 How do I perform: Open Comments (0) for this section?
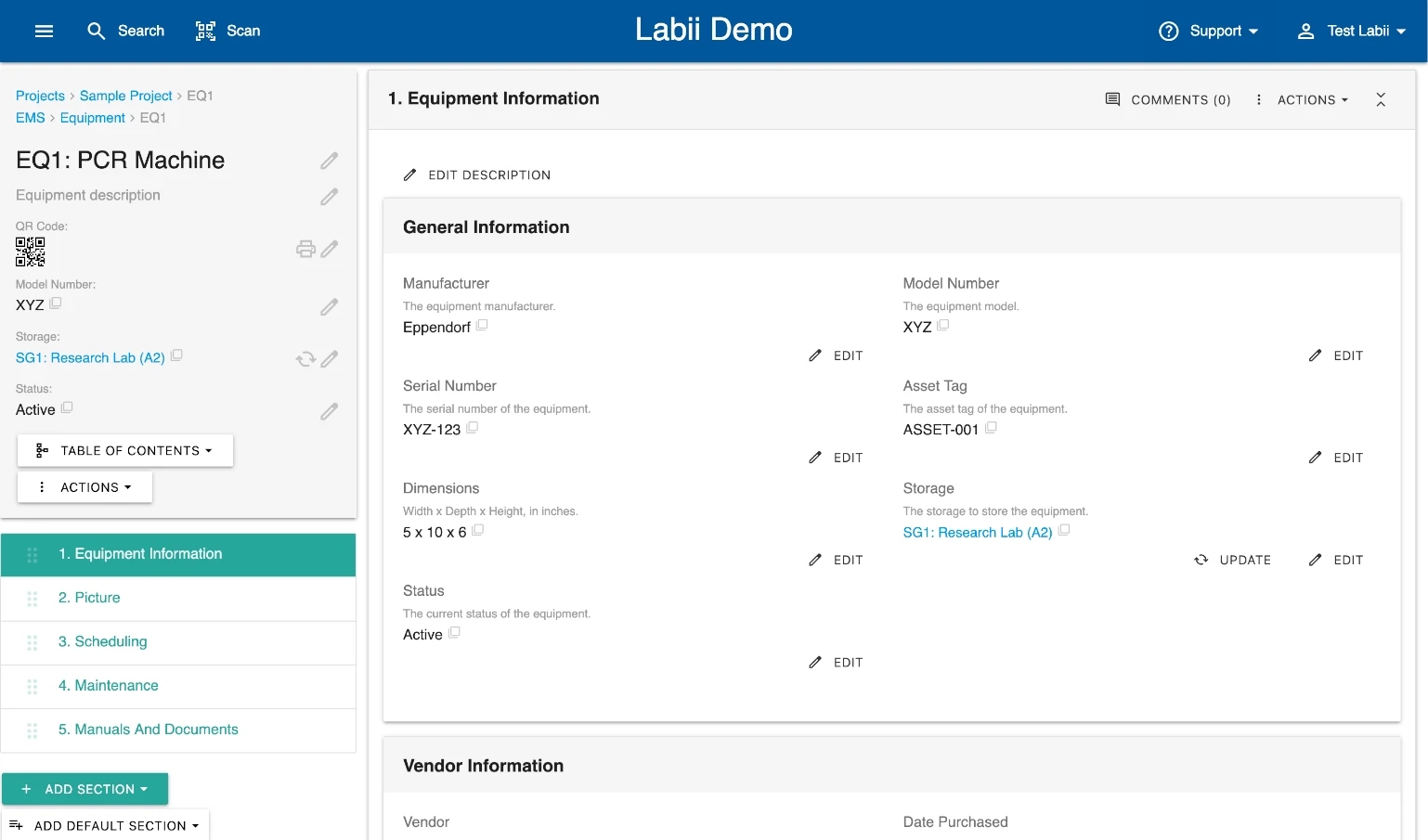coord(1168,99)
